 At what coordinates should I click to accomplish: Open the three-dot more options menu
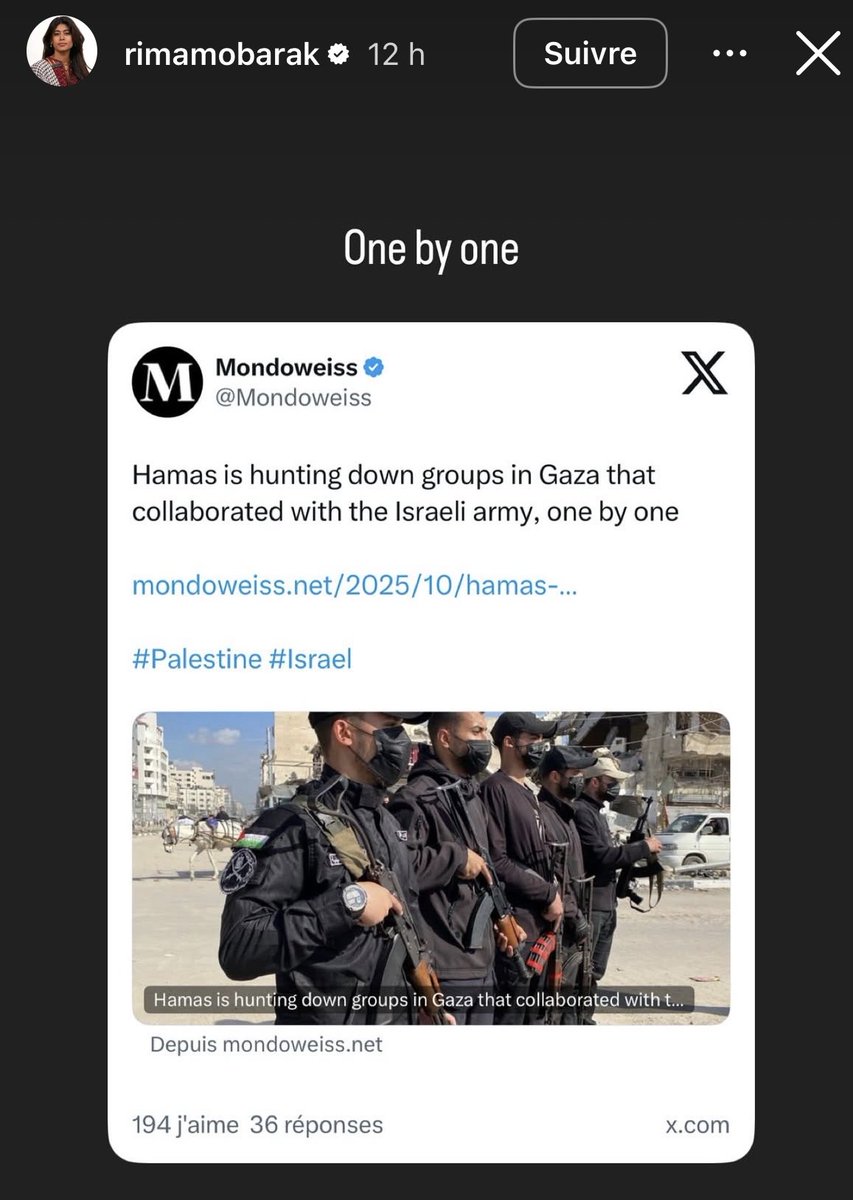tap(730, 54)
